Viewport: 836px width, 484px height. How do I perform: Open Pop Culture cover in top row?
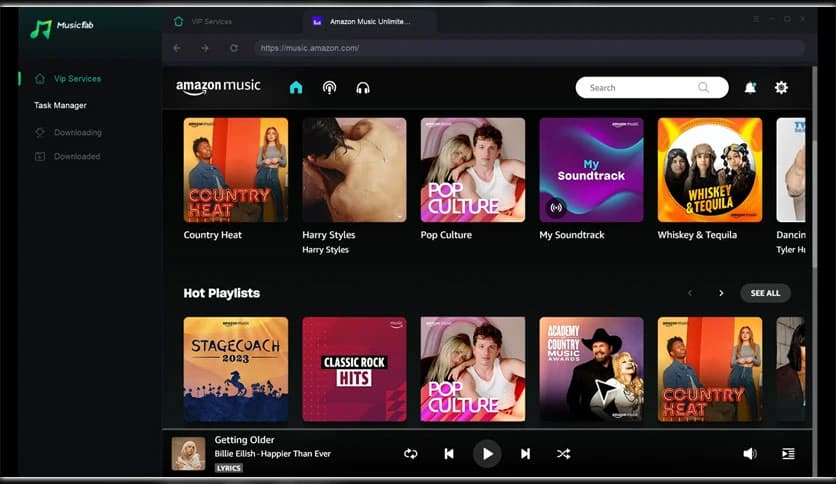472,170
